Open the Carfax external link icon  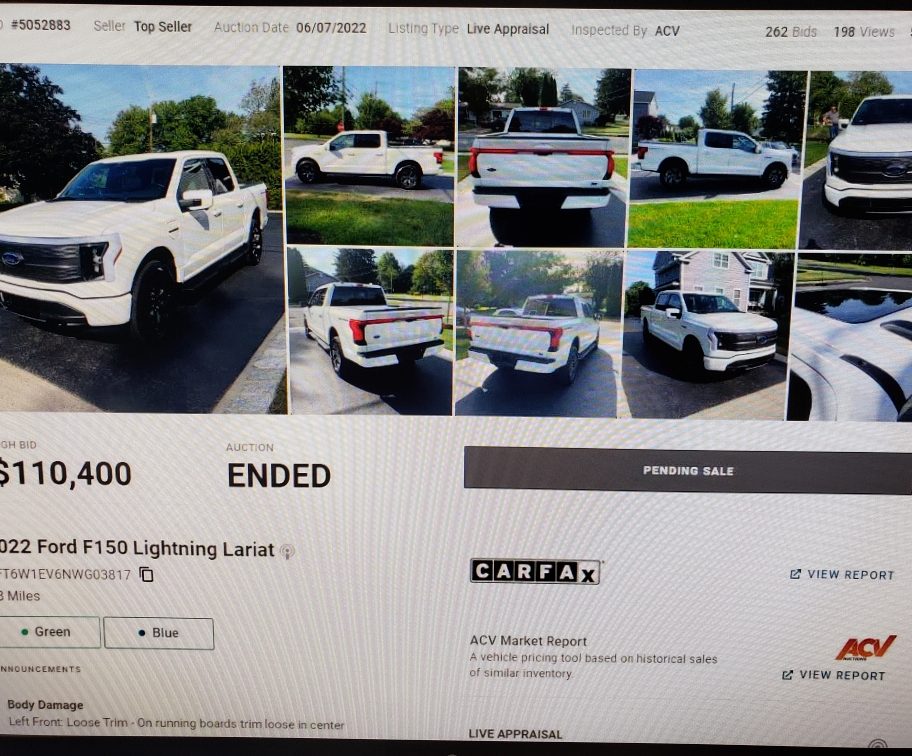coord(795,574)
